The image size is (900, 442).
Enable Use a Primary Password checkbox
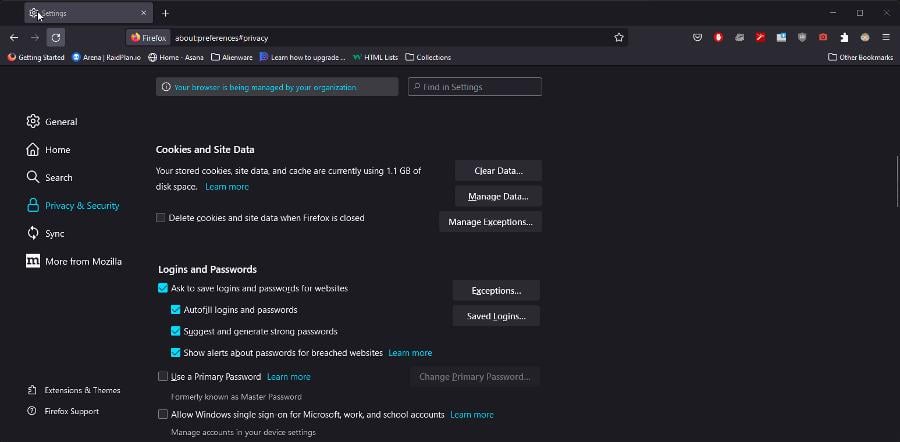pos(163,377)
